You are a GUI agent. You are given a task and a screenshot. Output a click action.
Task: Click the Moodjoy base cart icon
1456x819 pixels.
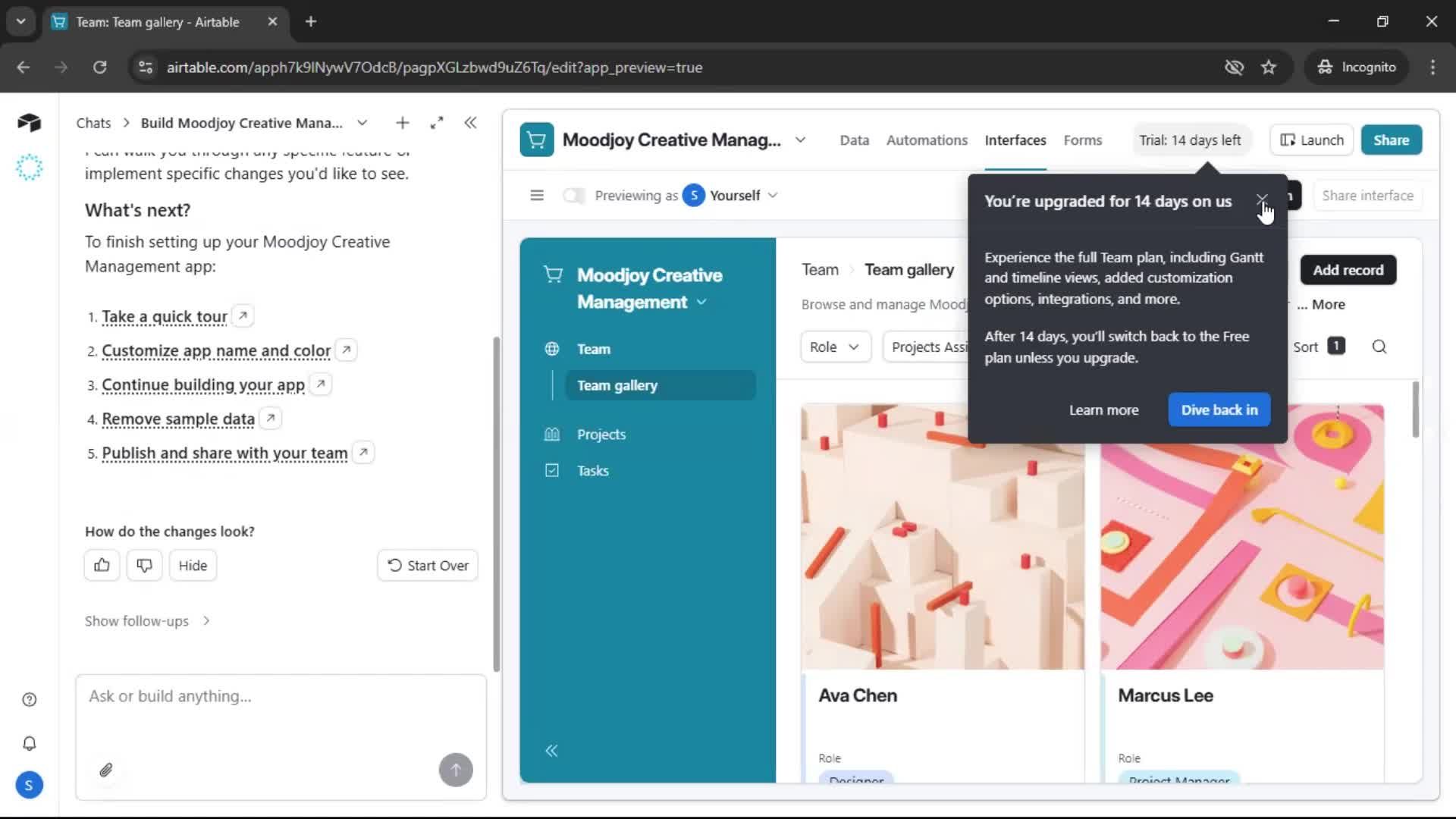coord(537,140)
